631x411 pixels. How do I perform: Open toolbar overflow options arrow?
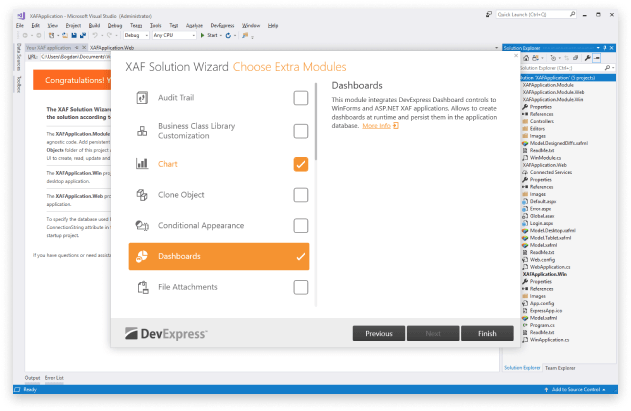tap(252, 37)
